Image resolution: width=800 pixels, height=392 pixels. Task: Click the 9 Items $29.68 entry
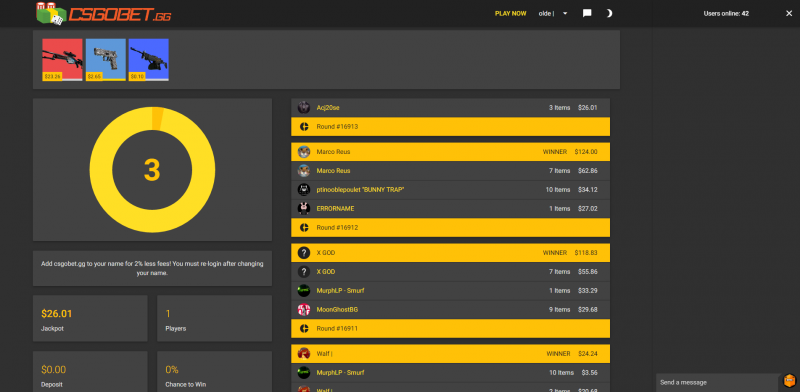[x=573, y=309]
